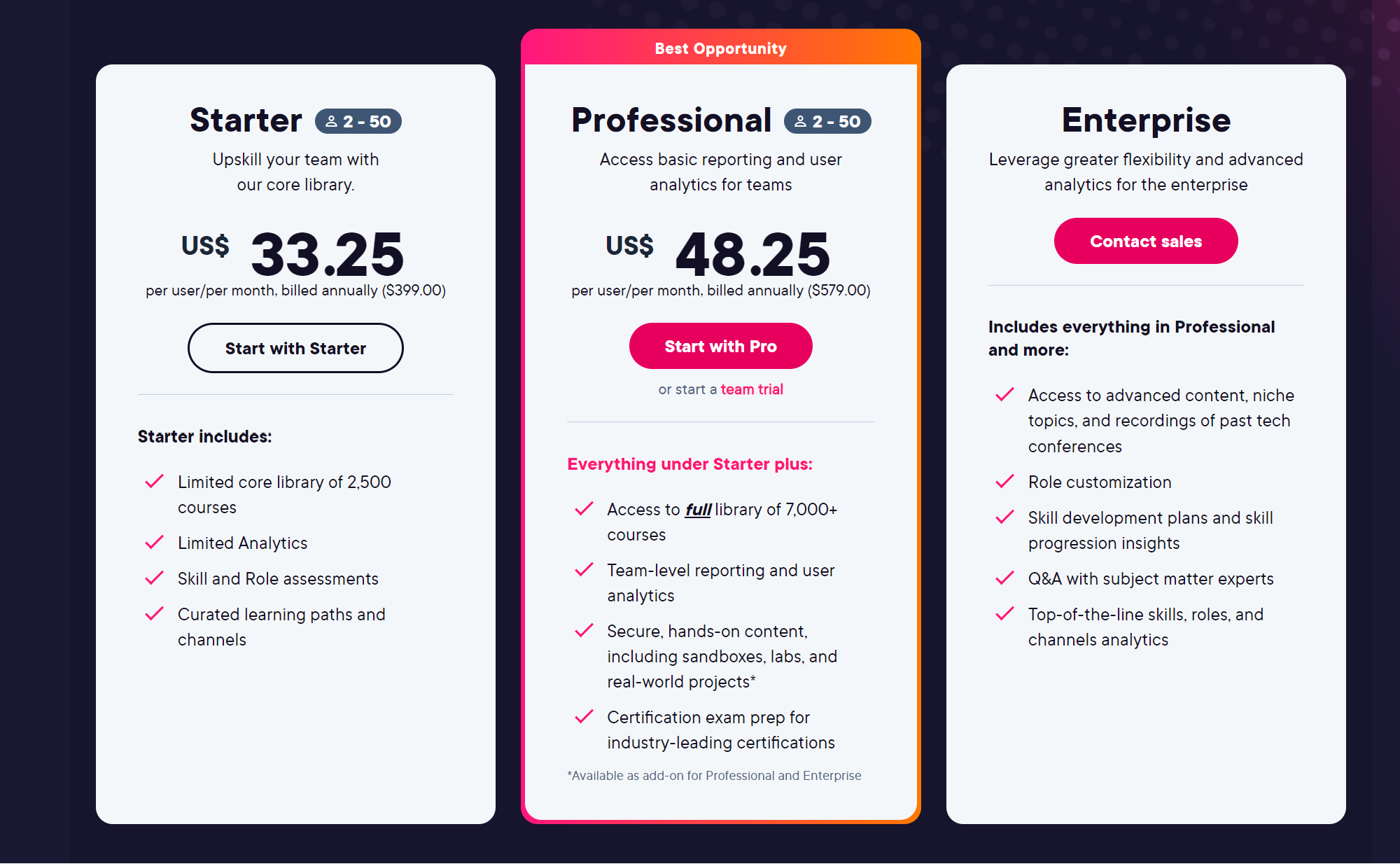Click the Starter 2 - 50 users badge
The image size is (1400, 864).
(x=358, y=121)
